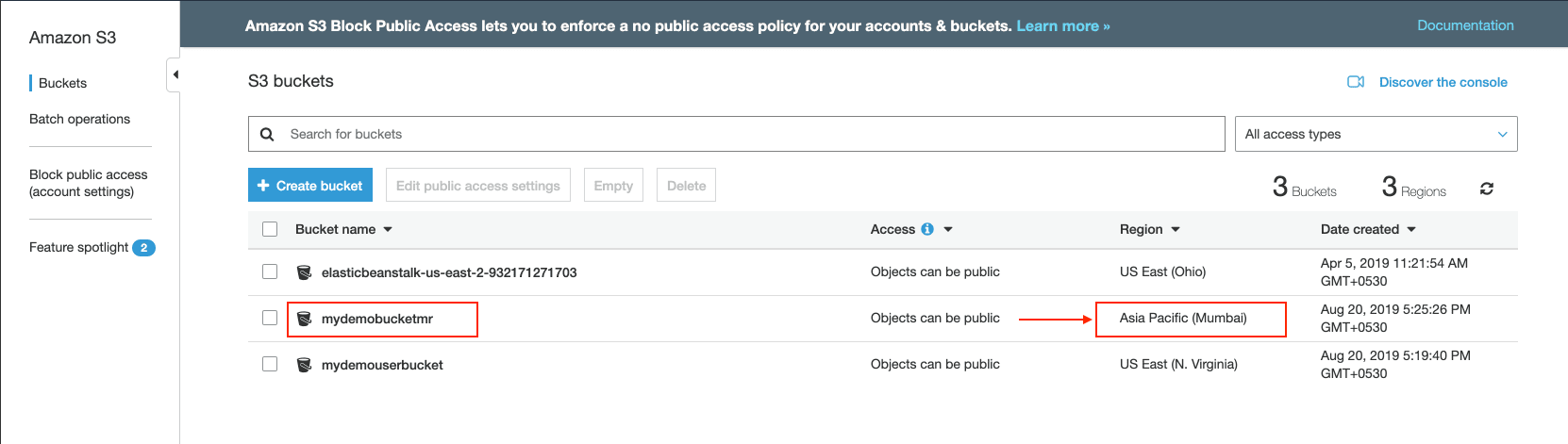Image resolution: width=1568 pixels, height=444 pixels.
Task: Follow the Learn more link in the banner
Action: click(1063, 26)
